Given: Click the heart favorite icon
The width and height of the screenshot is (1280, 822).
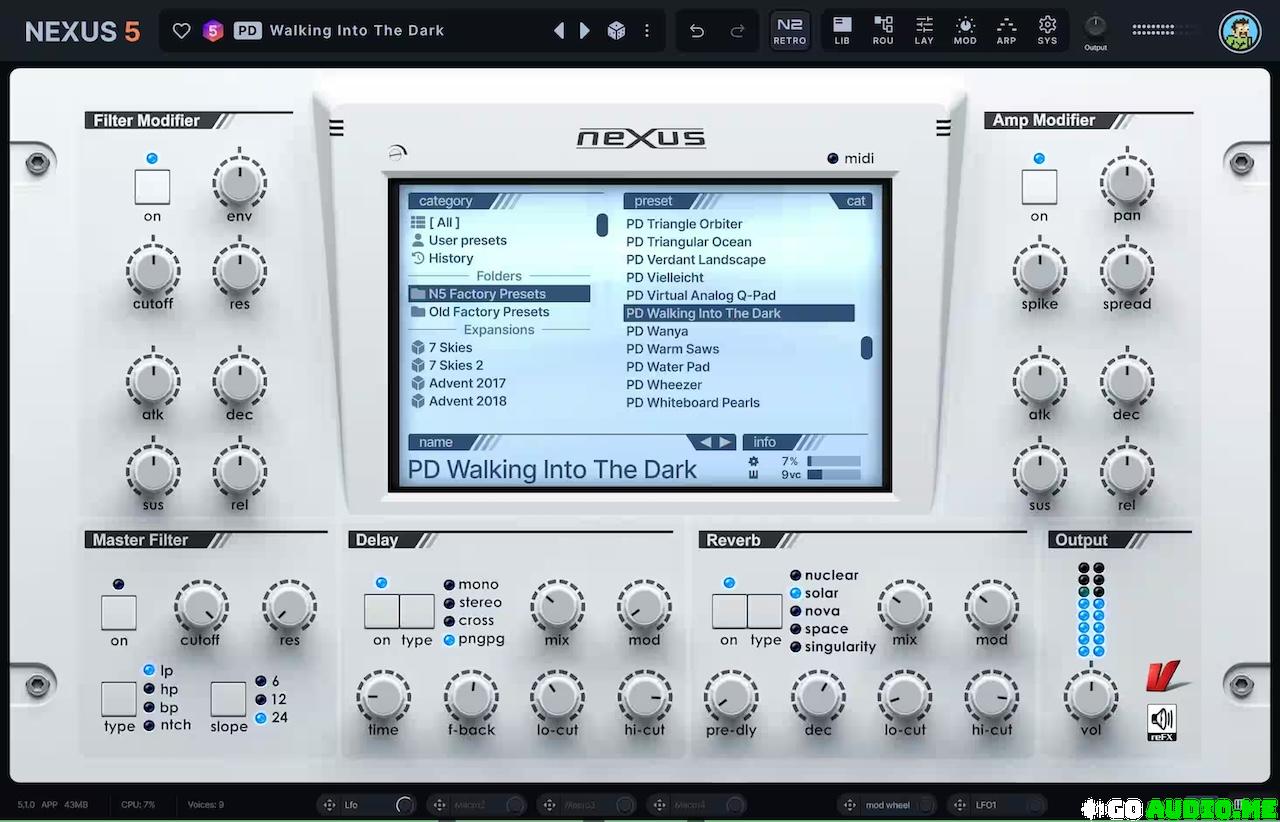Looking at the screenshot, I should (181, 31).
